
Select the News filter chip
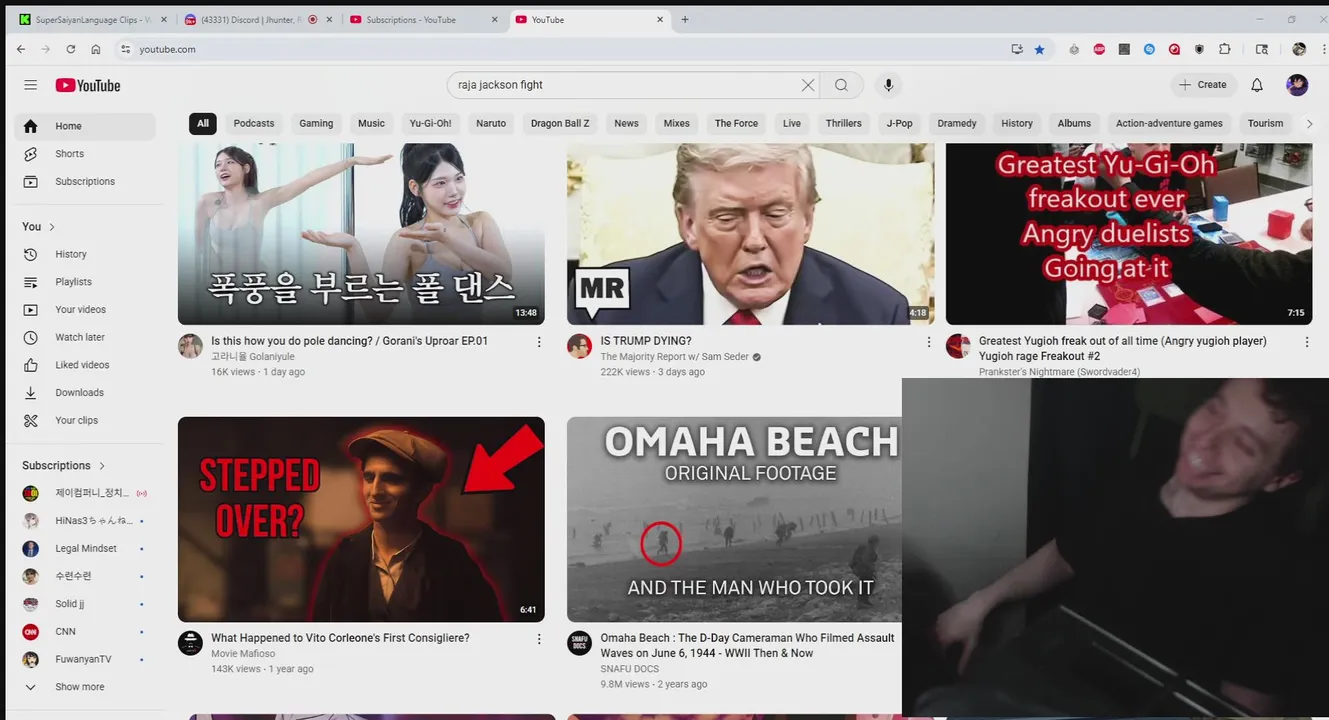coord(626,124)
